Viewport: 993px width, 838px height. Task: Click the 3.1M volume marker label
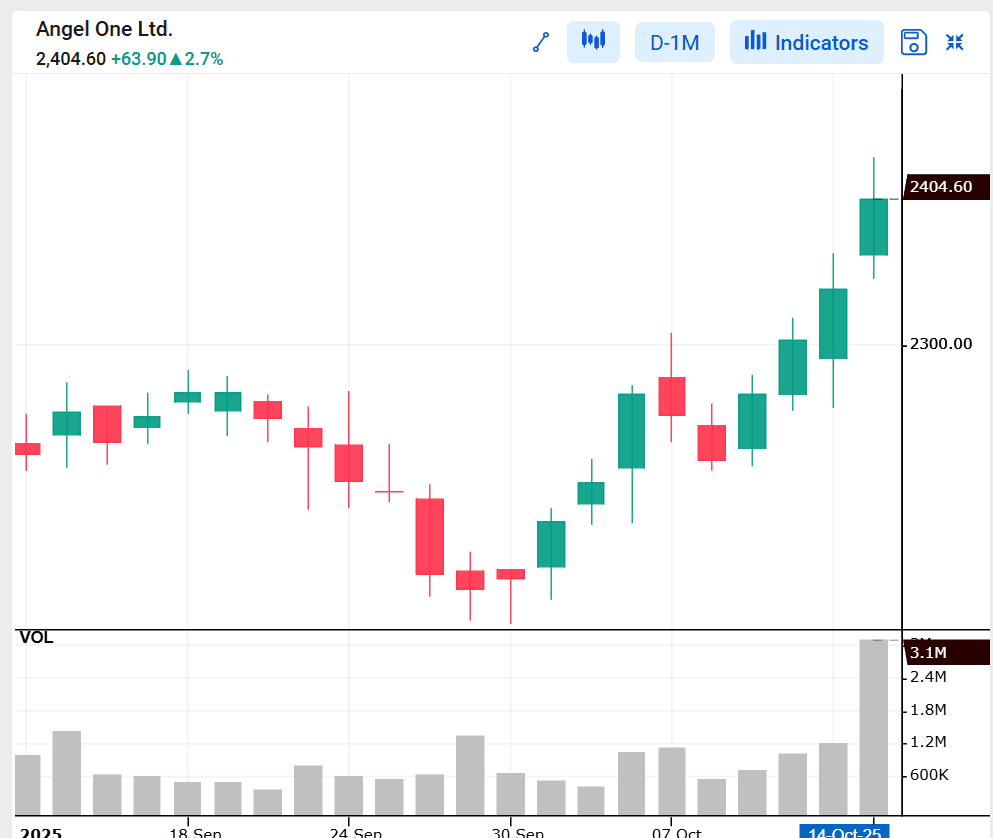pos(946,652)
